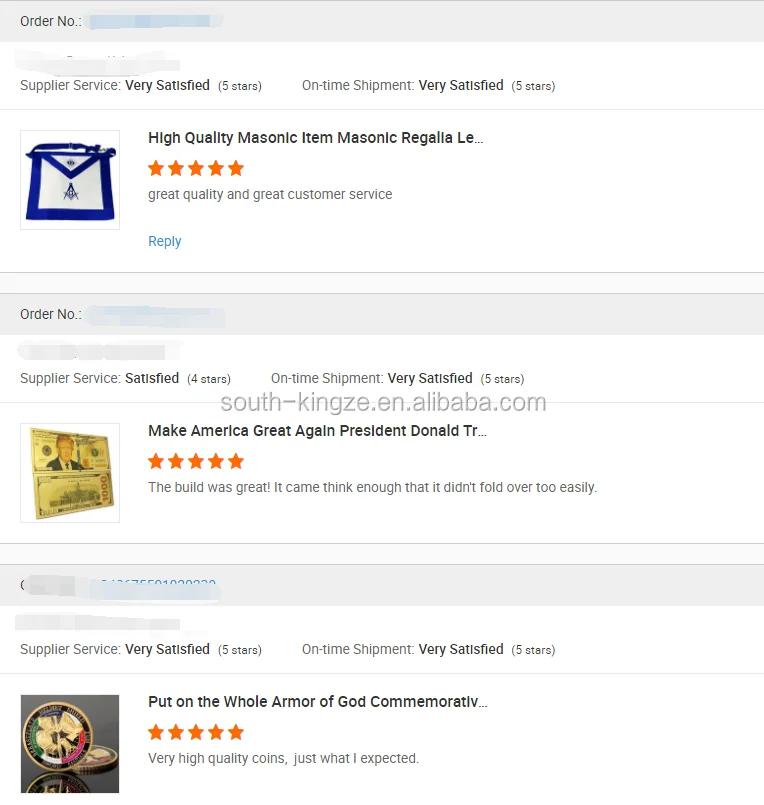Open the Armor of God coin thumbnail
The width and height of the screenshot is (764, 805).
[x=70, y=744]
